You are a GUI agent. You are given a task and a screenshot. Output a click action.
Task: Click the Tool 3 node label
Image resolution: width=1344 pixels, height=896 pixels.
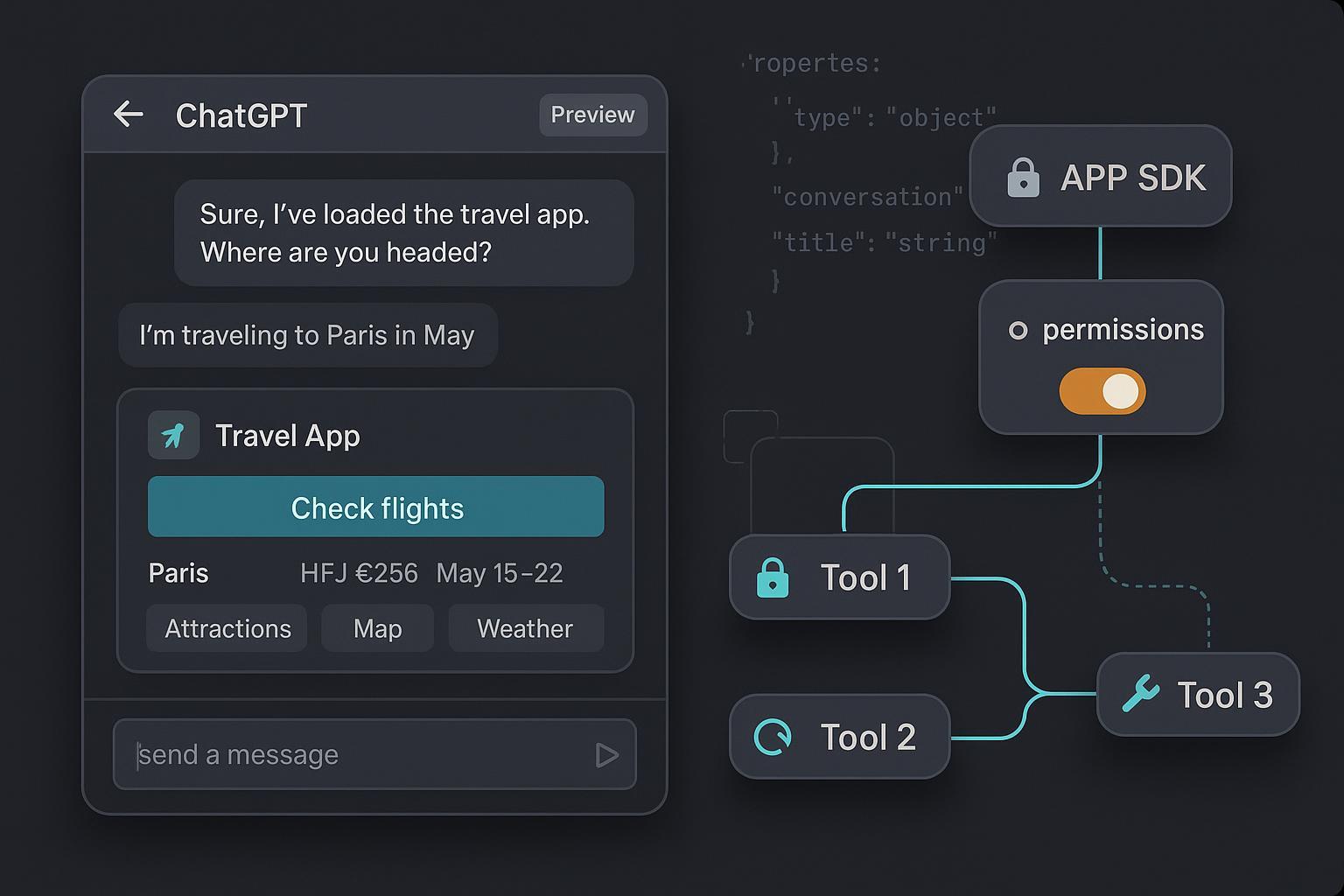coord(1224,696)
